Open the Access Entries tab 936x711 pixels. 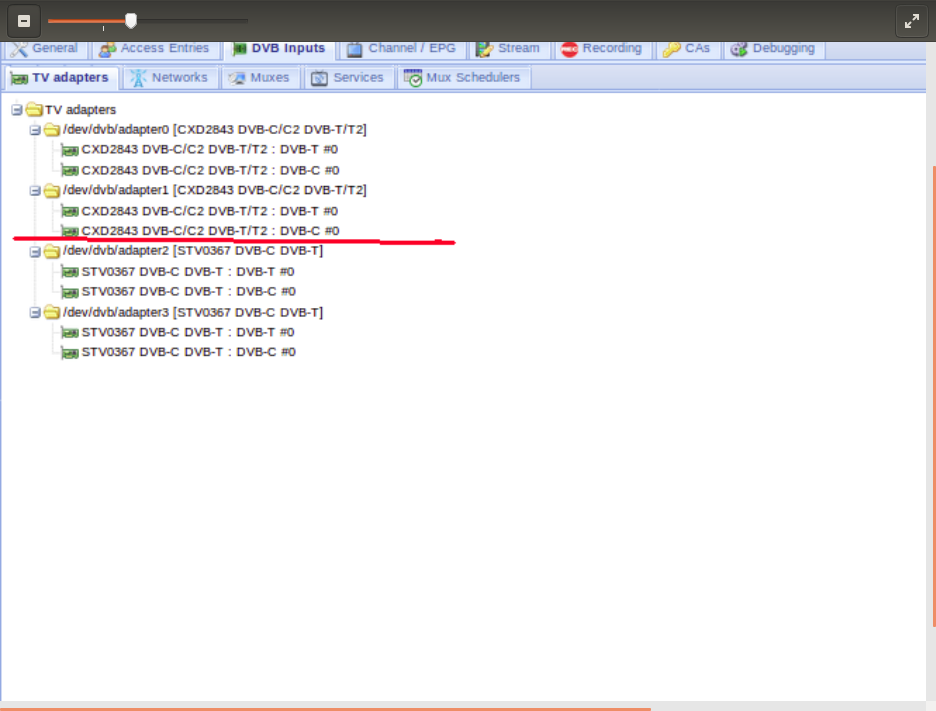click(x=155, y=48)
